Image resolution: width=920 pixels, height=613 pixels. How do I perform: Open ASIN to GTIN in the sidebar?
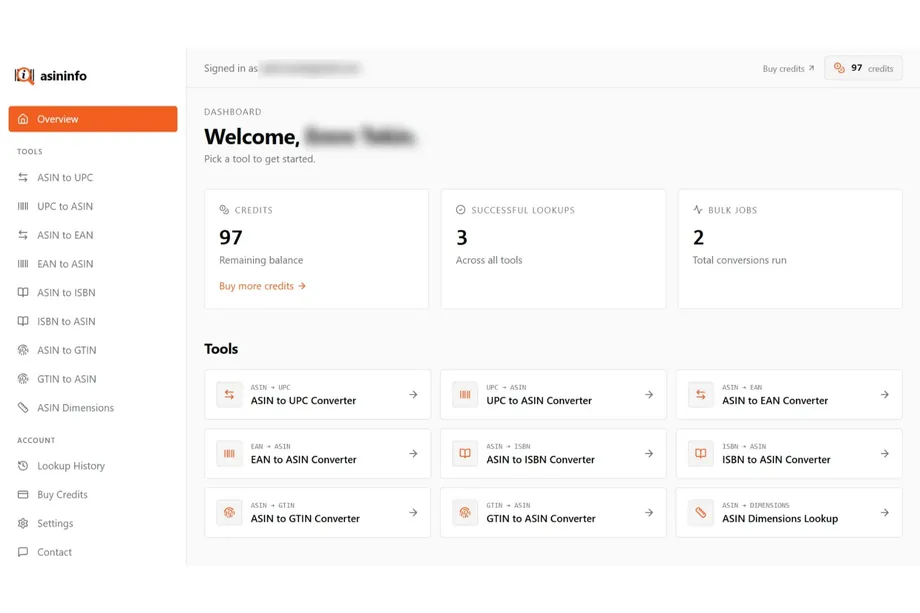click(93, 350)
